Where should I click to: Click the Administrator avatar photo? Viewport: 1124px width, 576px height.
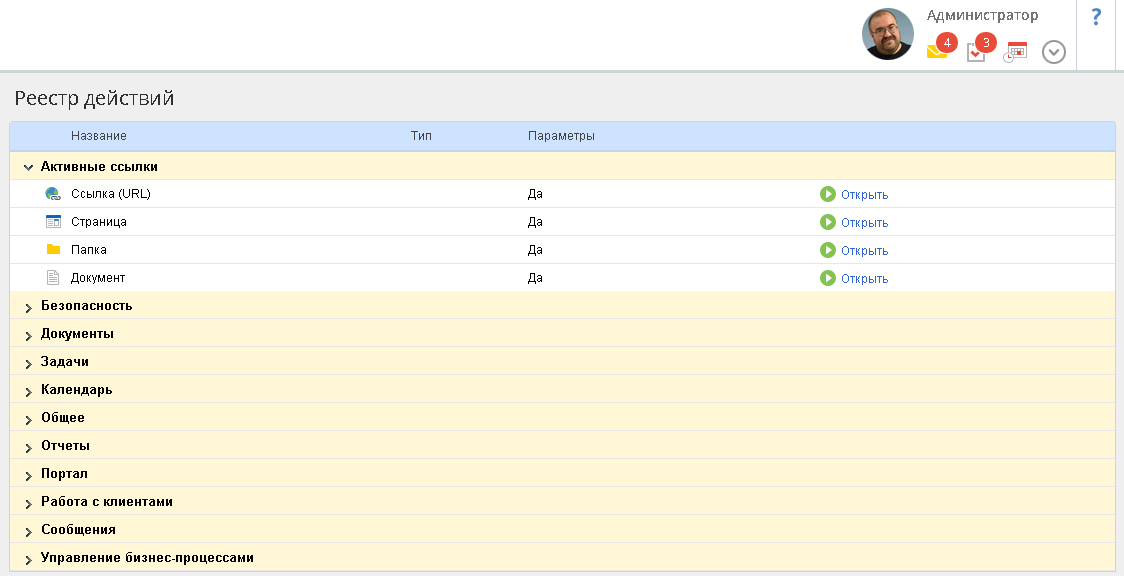pos(887,34)
